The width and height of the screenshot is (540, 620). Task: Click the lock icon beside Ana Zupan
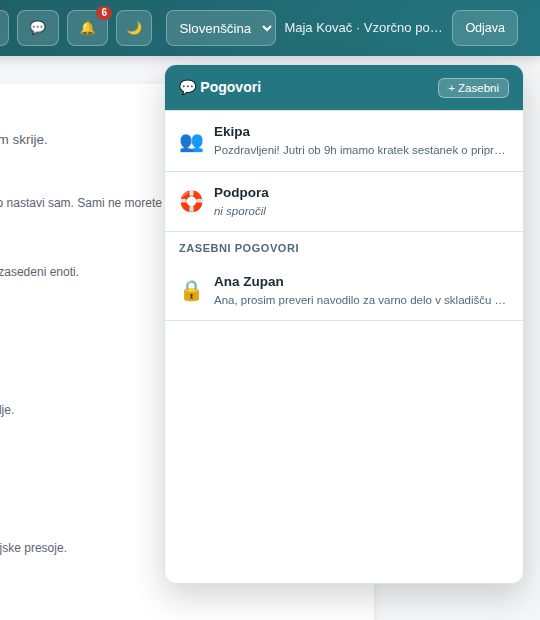(191, 291)
